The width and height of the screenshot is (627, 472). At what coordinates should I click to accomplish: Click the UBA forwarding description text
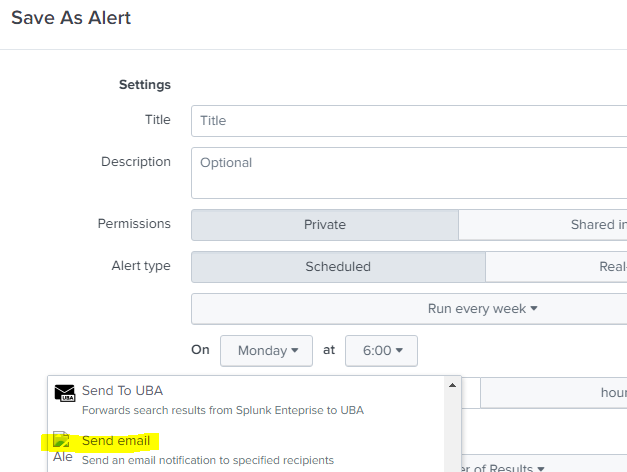[222, 410]
